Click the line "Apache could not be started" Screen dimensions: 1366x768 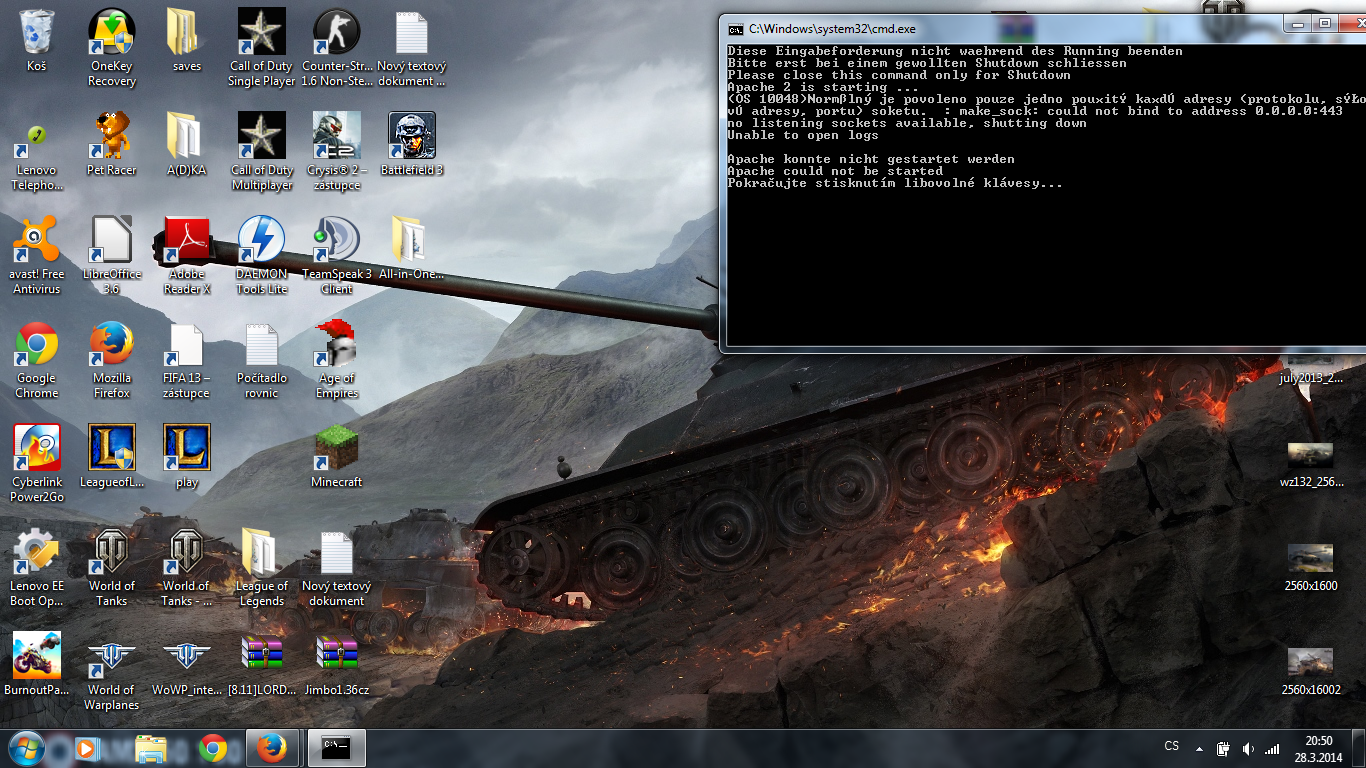pyautogui.click(x=835, y=171)
